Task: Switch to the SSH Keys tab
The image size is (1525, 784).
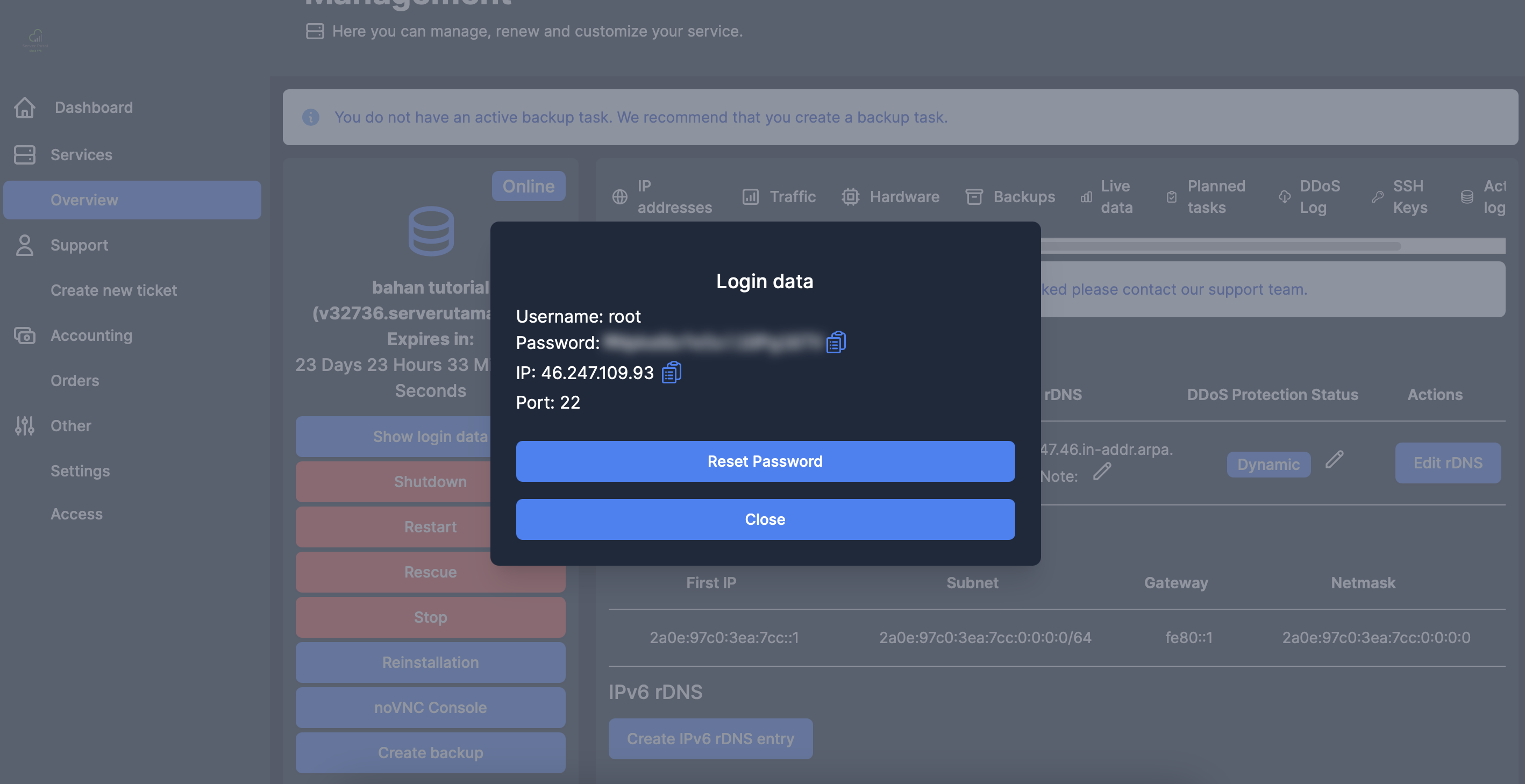Action: click(1409, 197)
